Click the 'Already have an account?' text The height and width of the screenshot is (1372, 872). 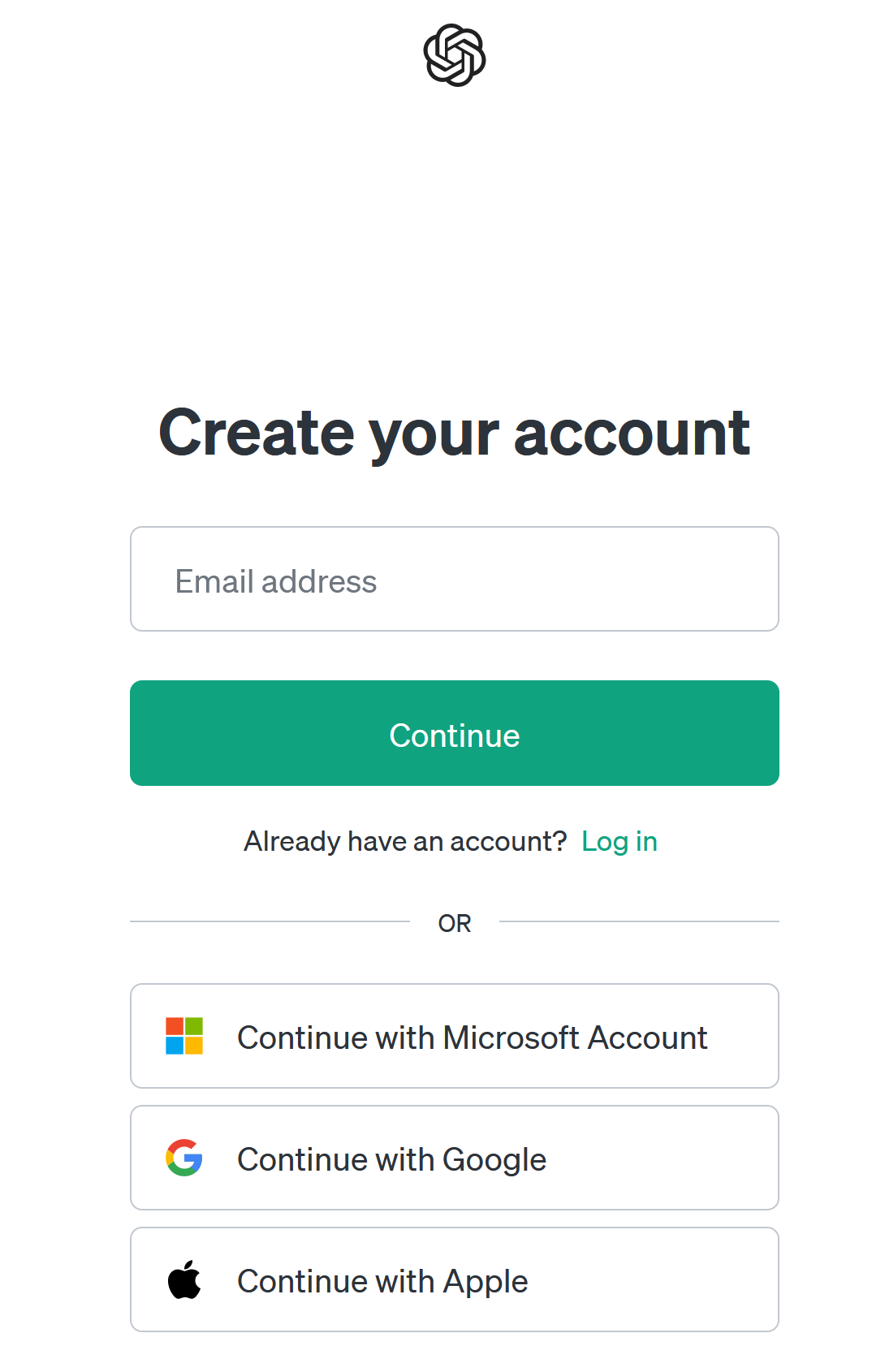pyautogui.click(x=405, y=842)
